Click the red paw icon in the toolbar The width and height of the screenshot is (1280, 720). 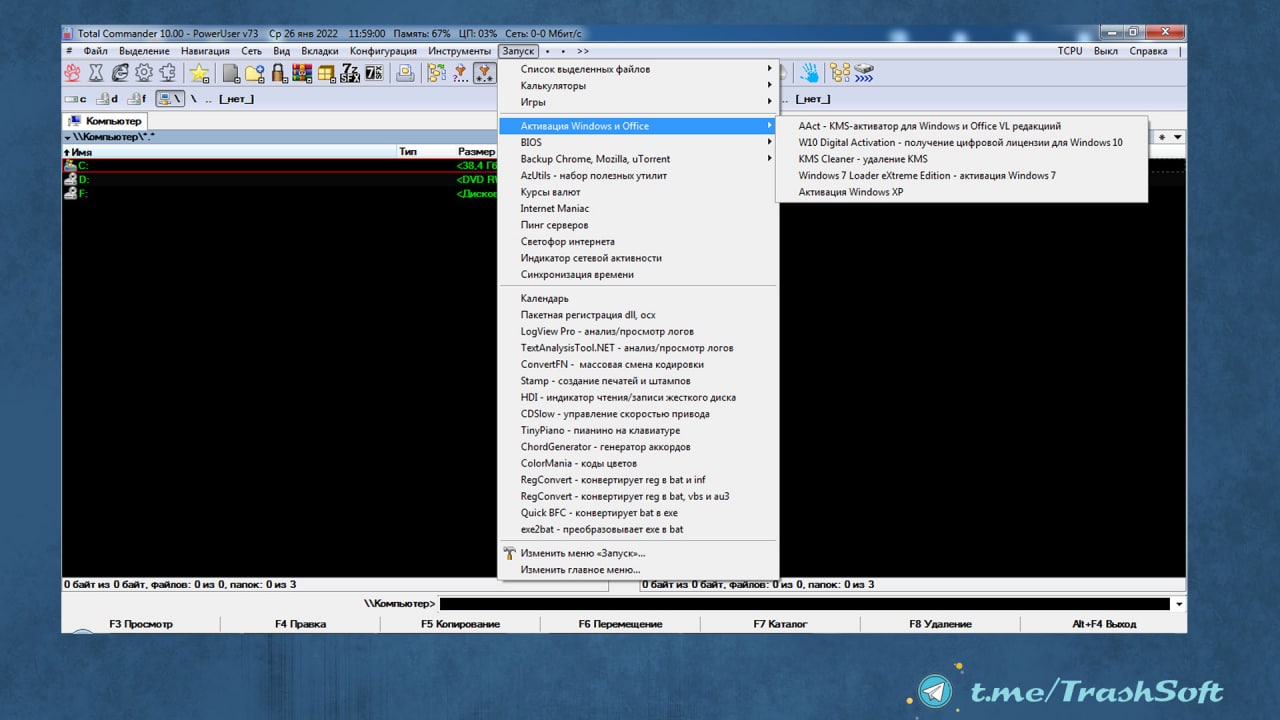tap(72, 72)
